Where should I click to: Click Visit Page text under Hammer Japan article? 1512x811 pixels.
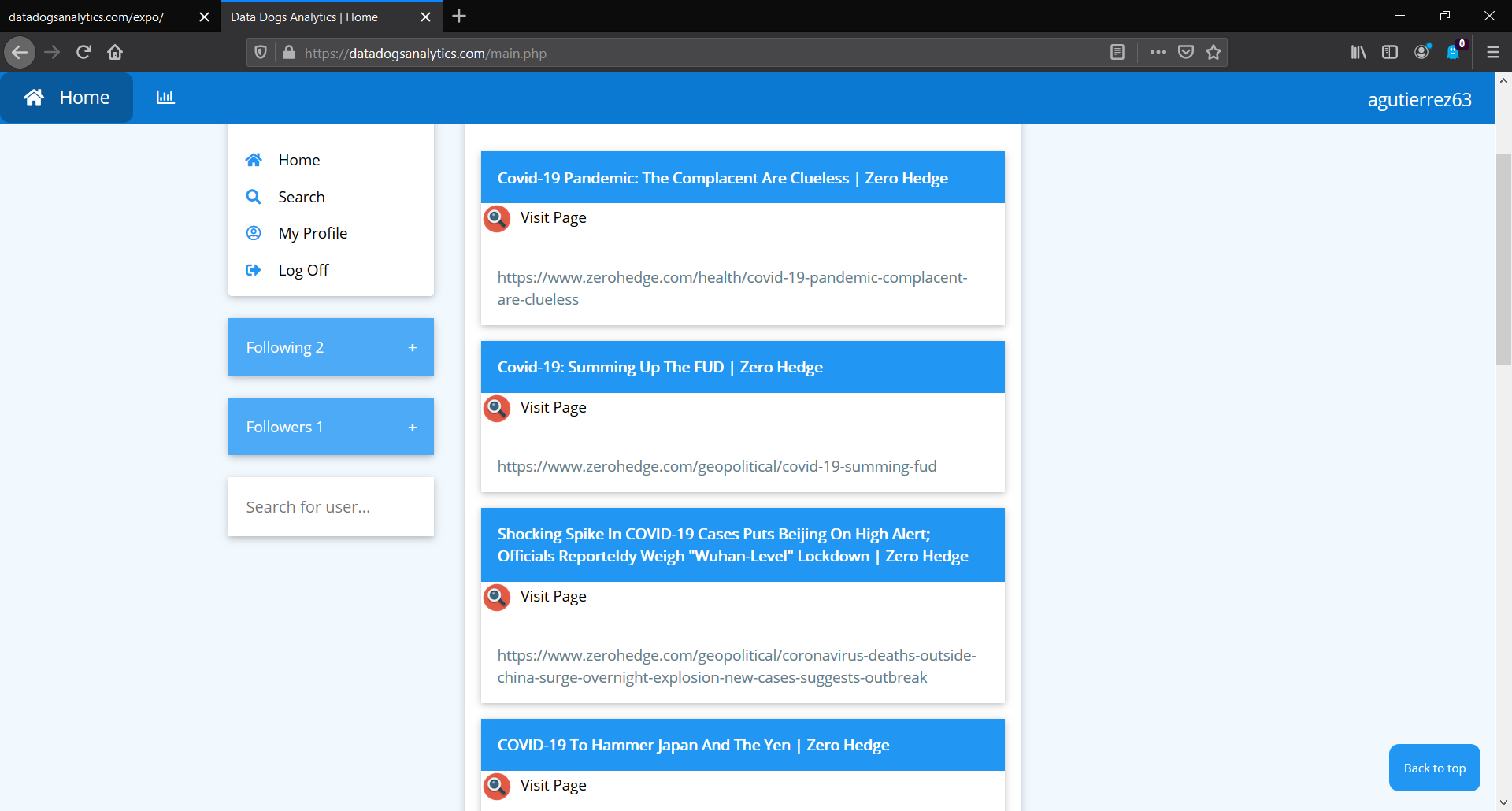(554, 786)
